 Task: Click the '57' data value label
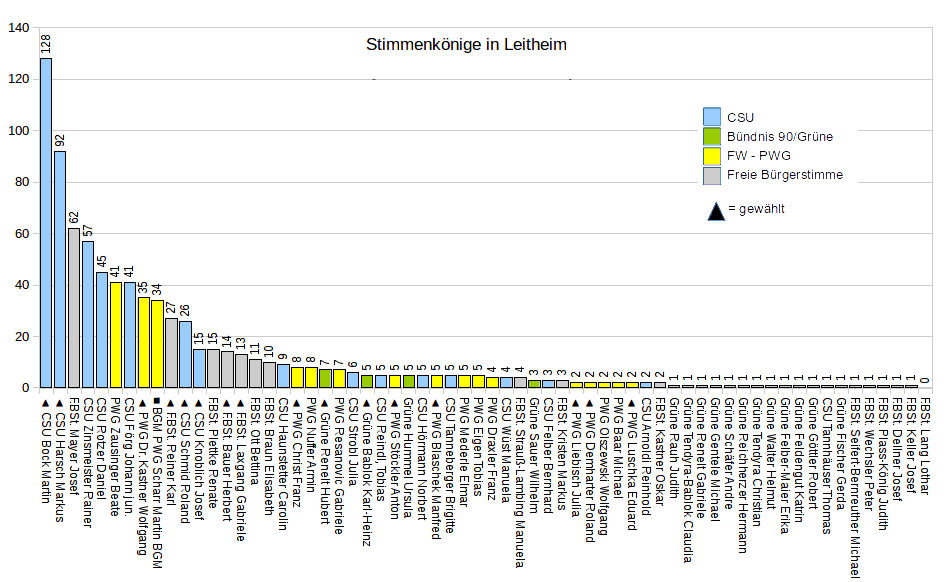point(87,230)
